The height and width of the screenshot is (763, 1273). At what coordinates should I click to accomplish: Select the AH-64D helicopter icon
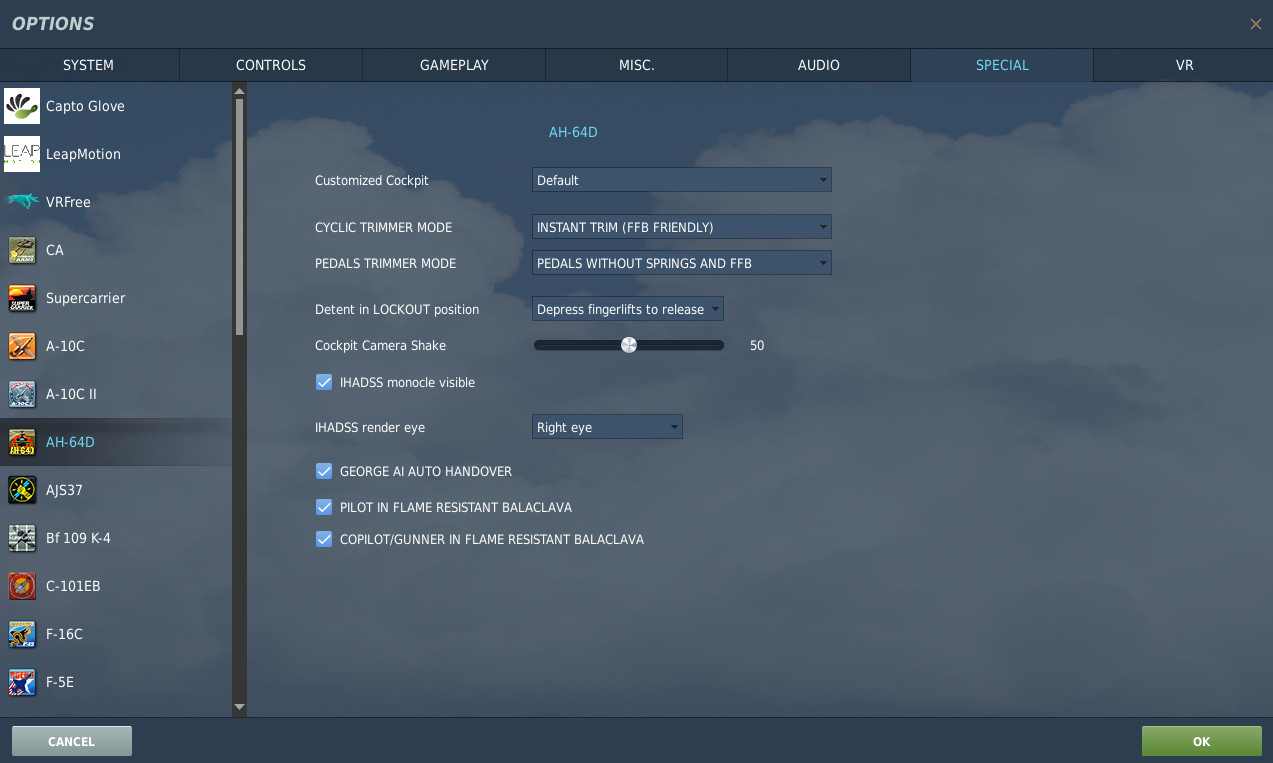[22, 442]
